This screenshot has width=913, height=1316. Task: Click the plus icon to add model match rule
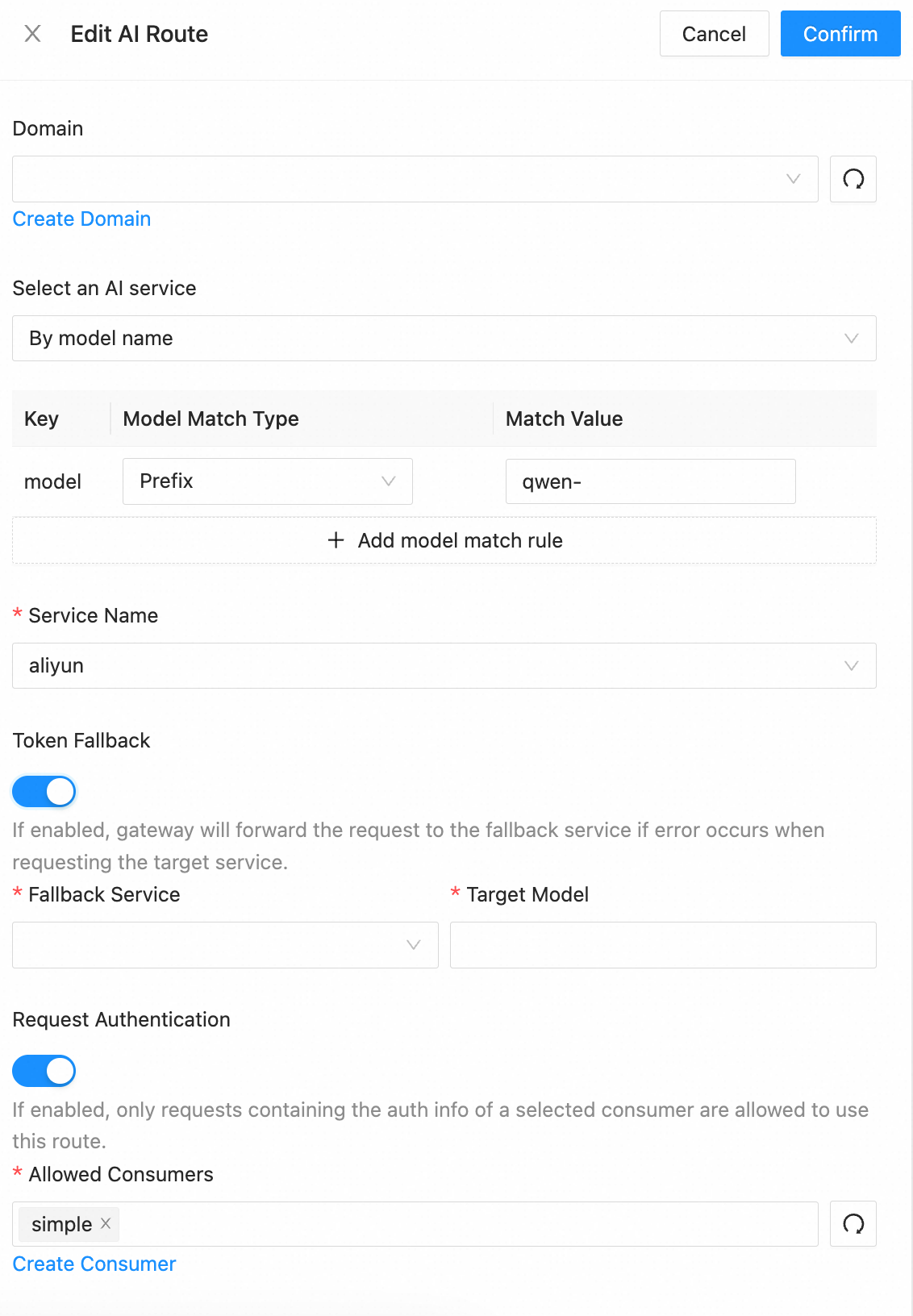click(x=336, y=540)
